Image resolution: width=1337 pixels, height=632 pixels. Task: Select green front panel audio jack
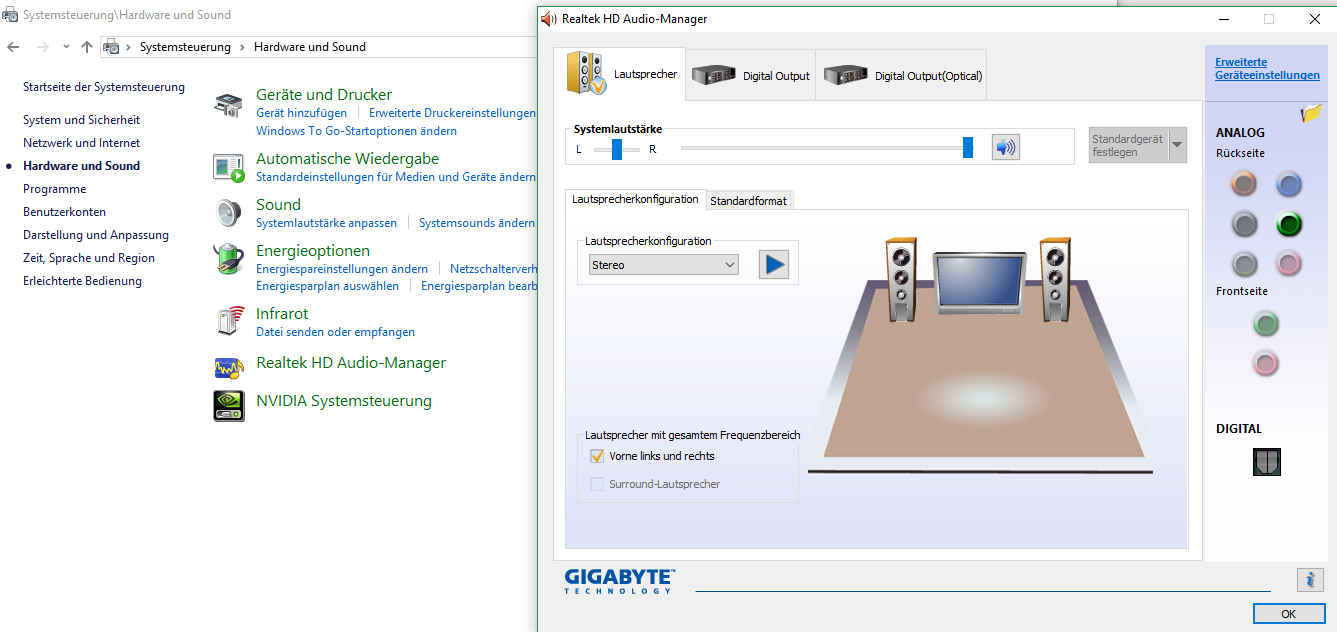(x=1266, y=323)
